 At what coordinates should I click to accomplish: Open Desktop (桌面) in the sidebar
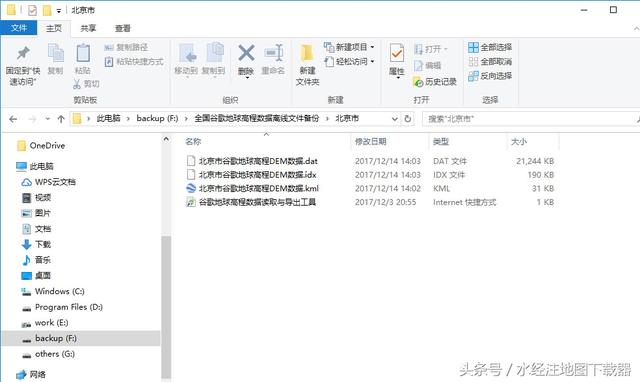pyautogui.click(x=36, y=275)
